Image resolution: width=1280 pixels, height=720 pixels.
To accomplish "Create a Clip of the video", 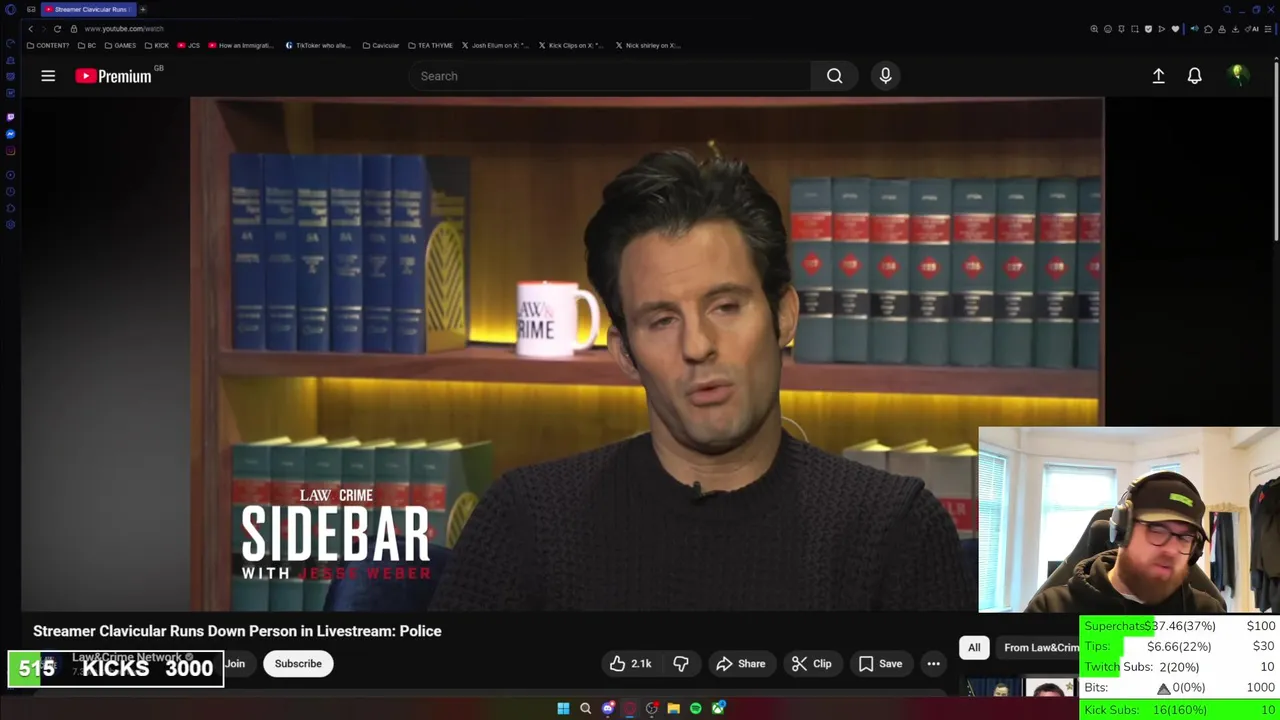I will (811, 664).
